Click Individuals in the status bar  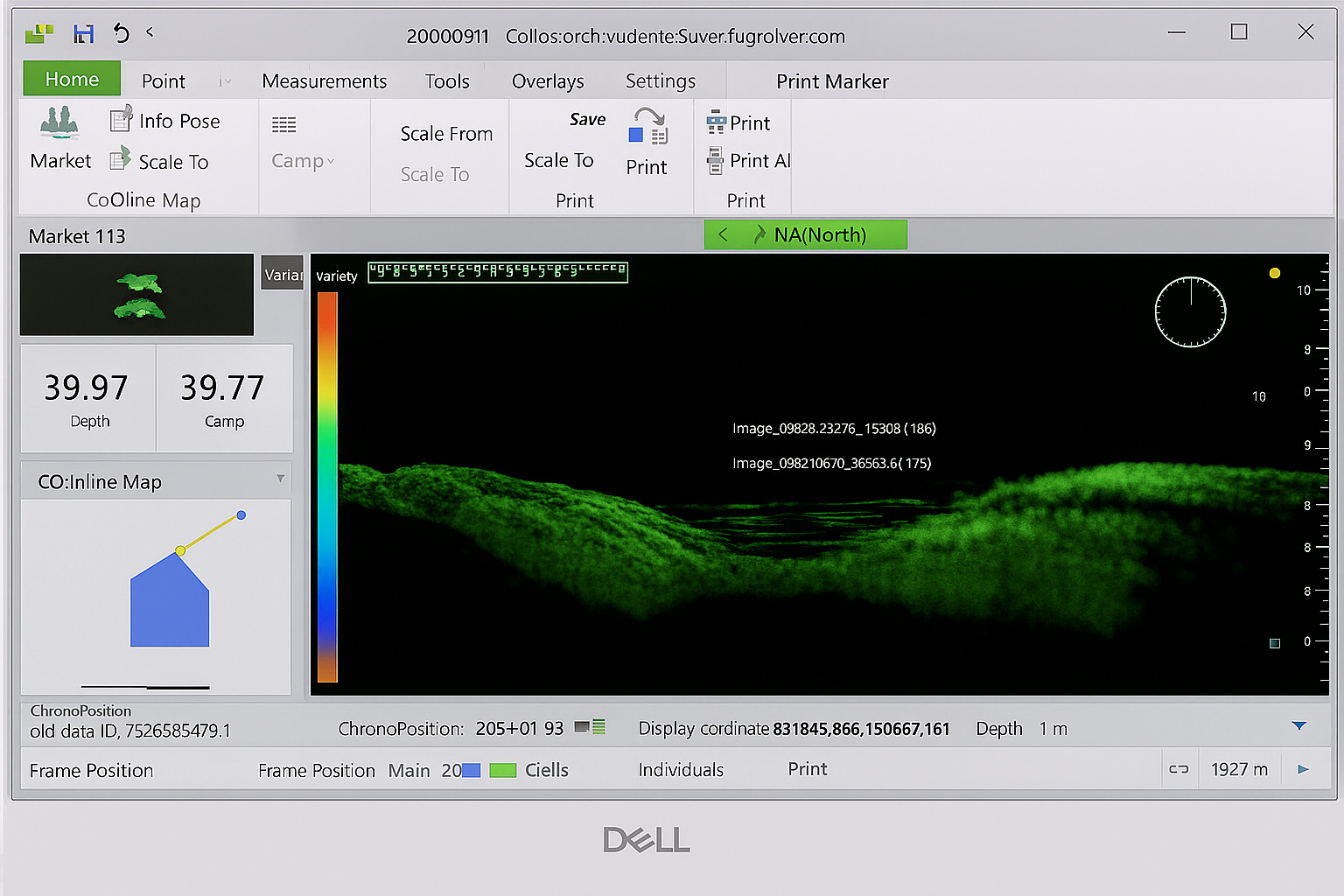click(681, 770)
